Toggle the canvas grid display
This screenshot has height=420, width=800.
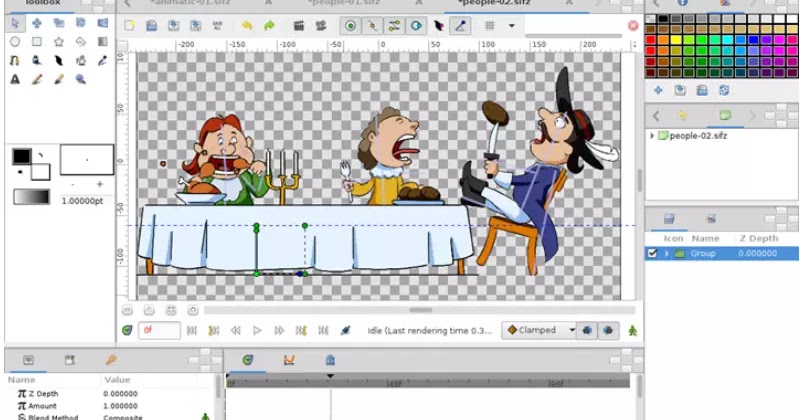(x=489, y=26)
